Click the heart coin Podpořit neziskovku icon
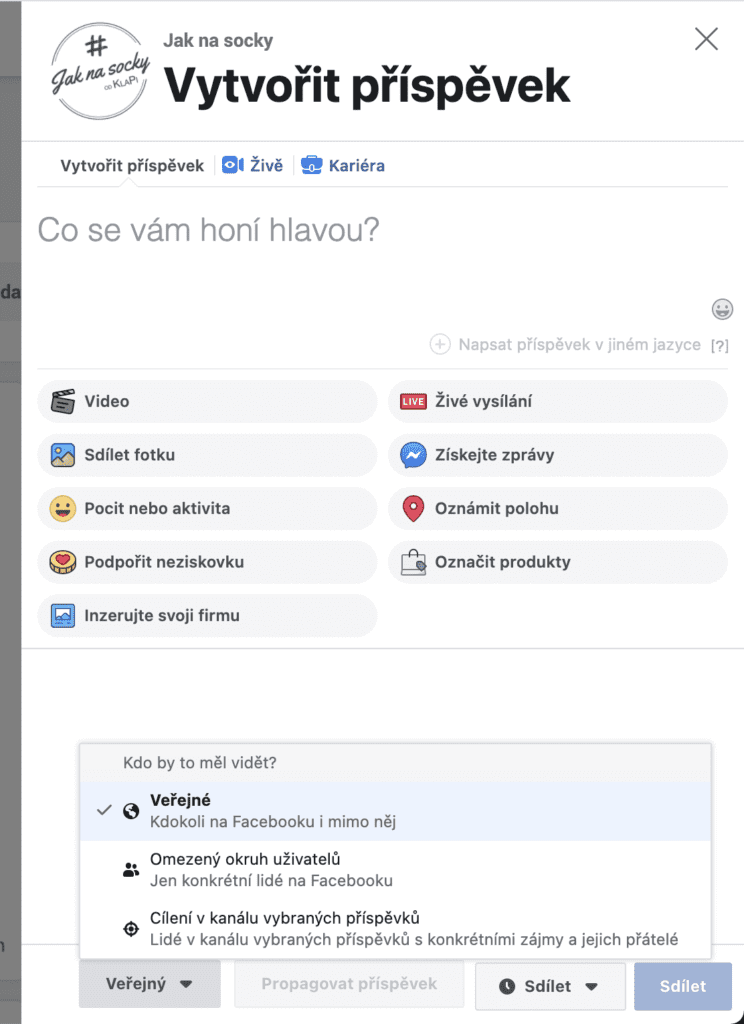 pos(63,563)
